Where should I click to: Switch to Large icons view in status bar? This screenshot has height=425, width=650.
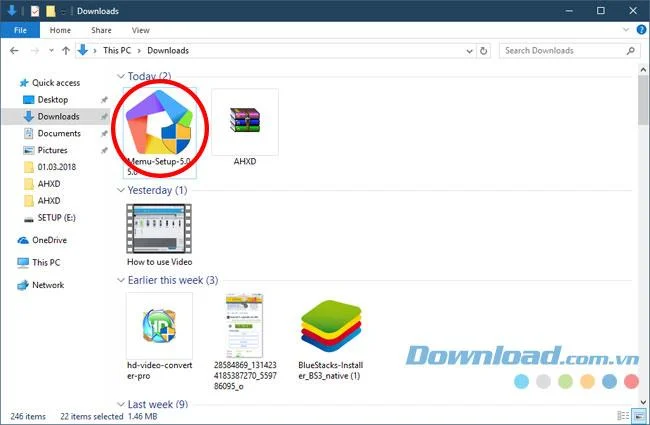638,415
